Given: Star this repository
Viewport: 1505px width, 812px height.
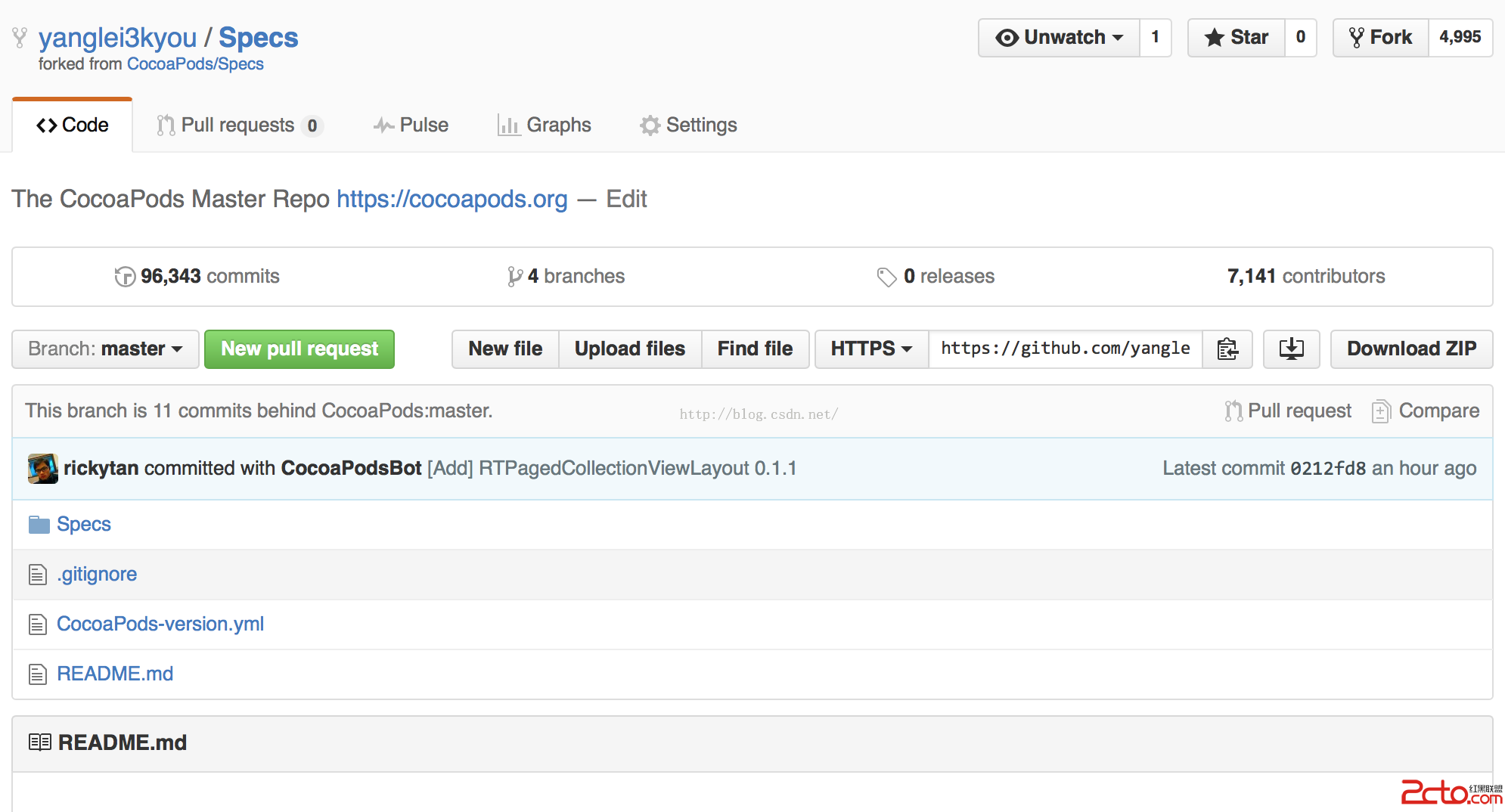Looking at the screenshot, I should coord(1237,37).
